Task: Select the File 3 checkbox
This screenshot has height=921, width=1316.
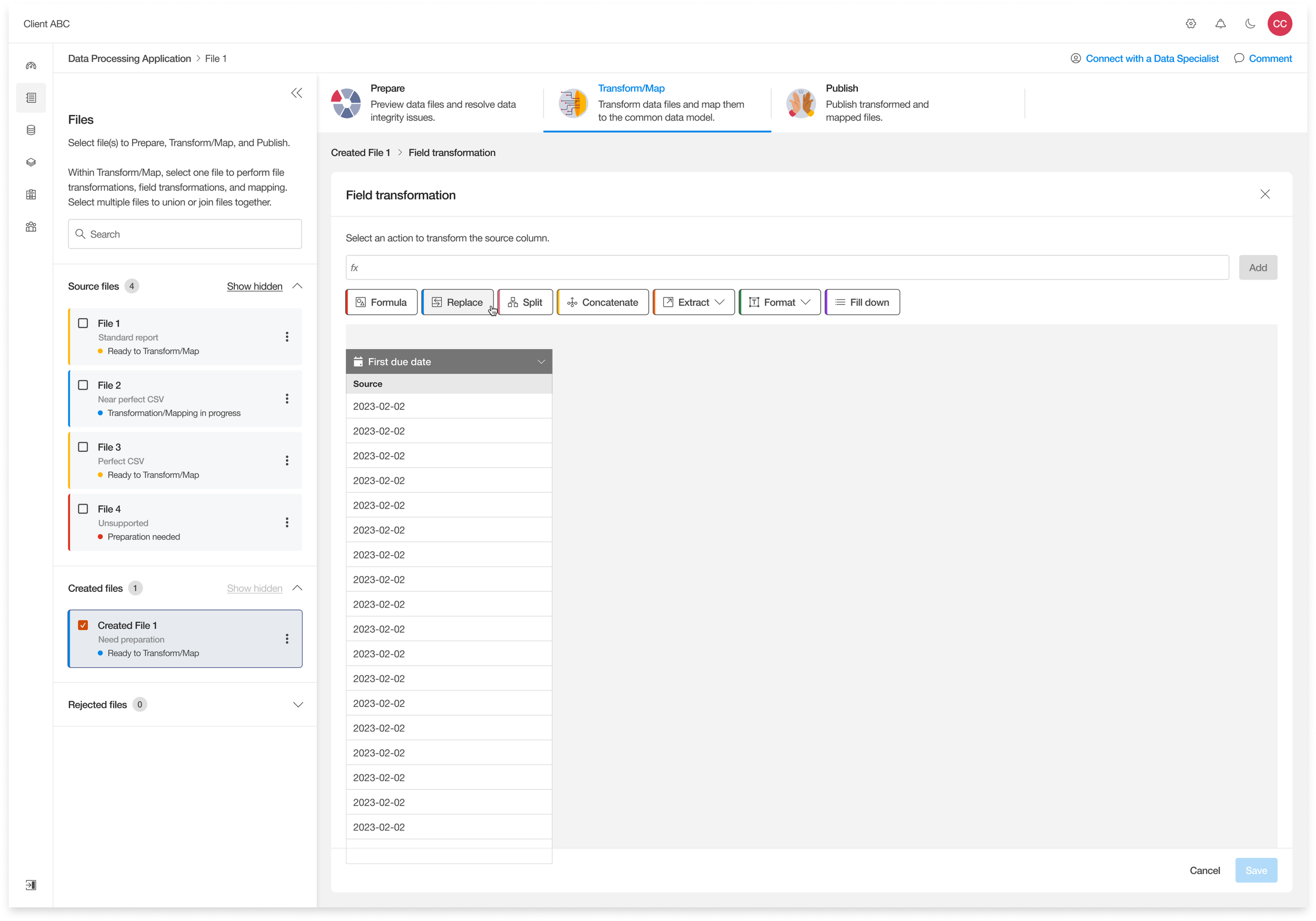Action: click(83, 447)
